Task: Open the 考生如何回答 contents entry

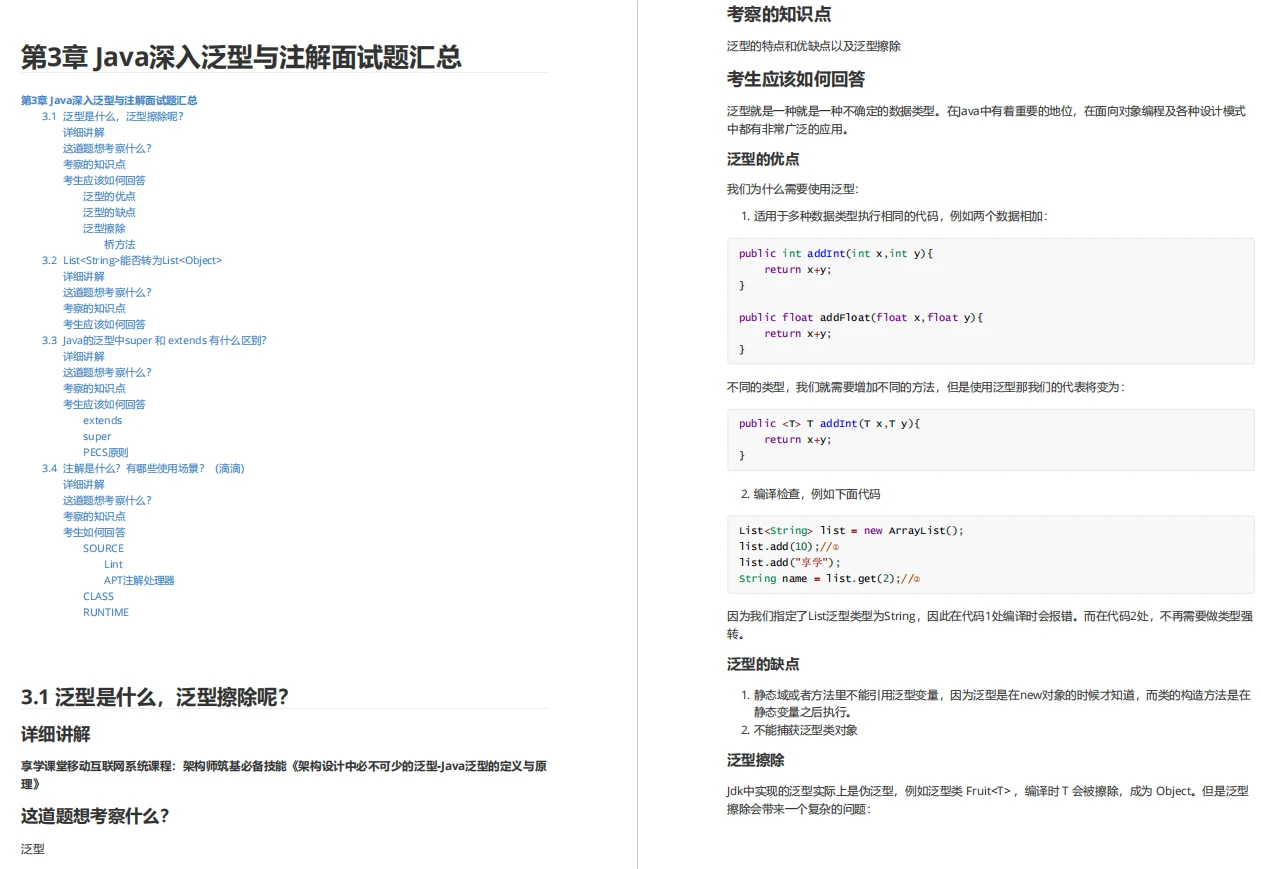Action: point(94,532)
